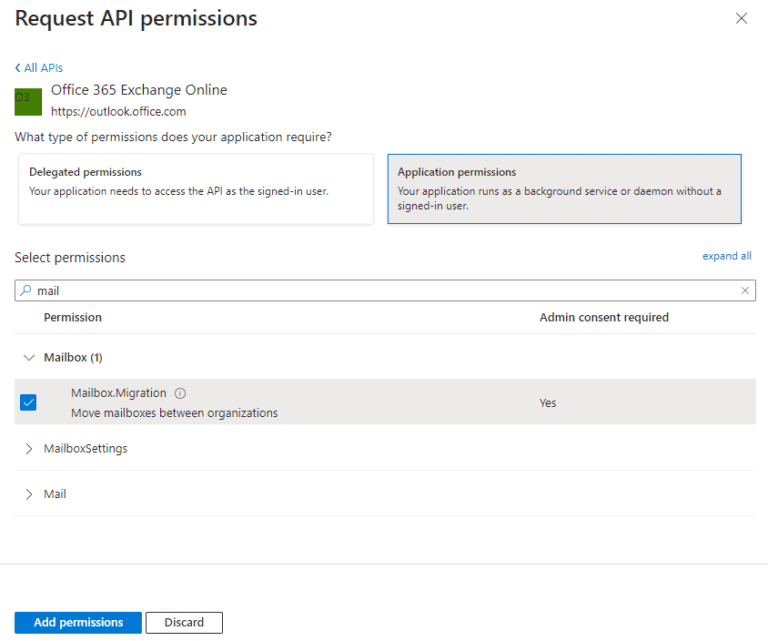The height and width of the screenshot is (641, 768).
Task: Expand the Mail permissions group
Action: (29, 494)
